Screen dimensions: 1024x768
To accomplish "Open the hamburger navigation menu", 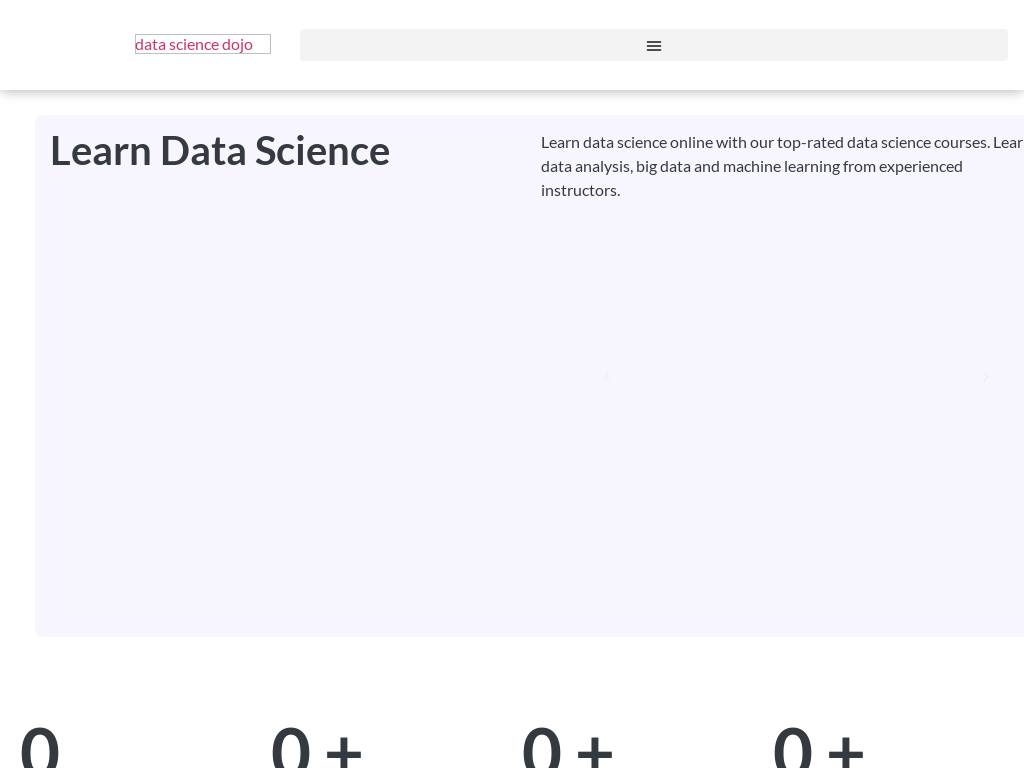I will [654, 46].
